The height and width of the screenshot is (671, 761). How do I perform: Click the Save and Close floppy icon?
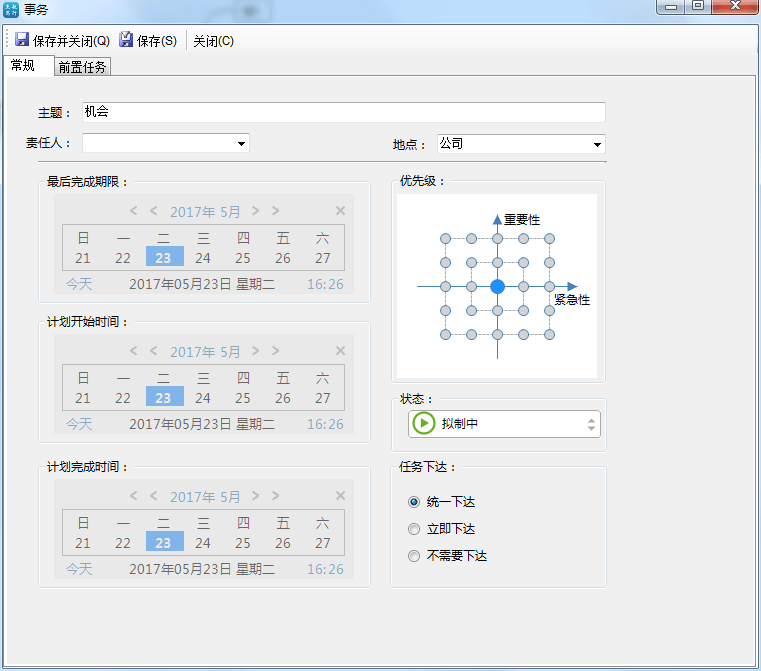click(x=22, y=41)
